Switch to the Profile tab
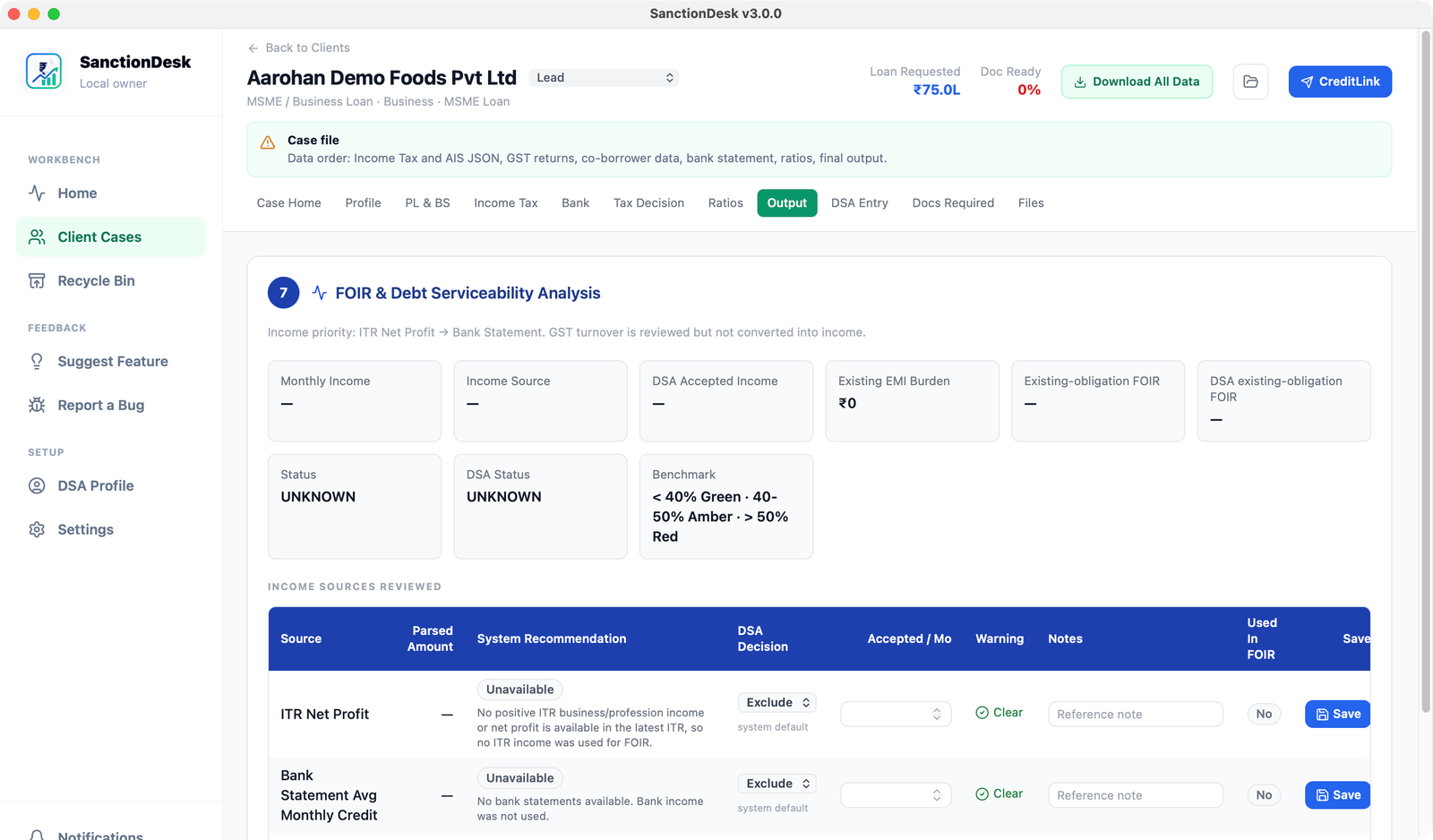 coord(363,203)
